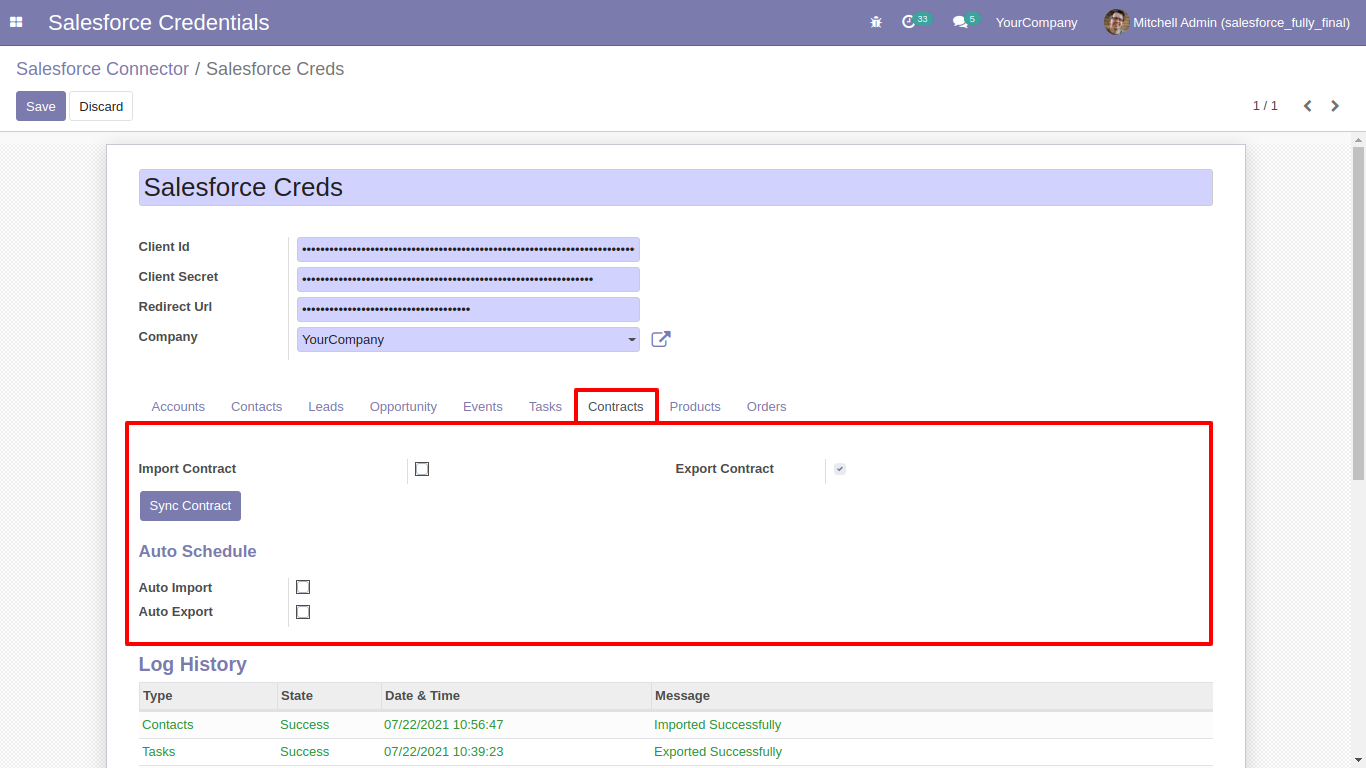This screenshot has width=1366, height=768.
Task: Switch to the Orders tab
Action: pos(766,407)
